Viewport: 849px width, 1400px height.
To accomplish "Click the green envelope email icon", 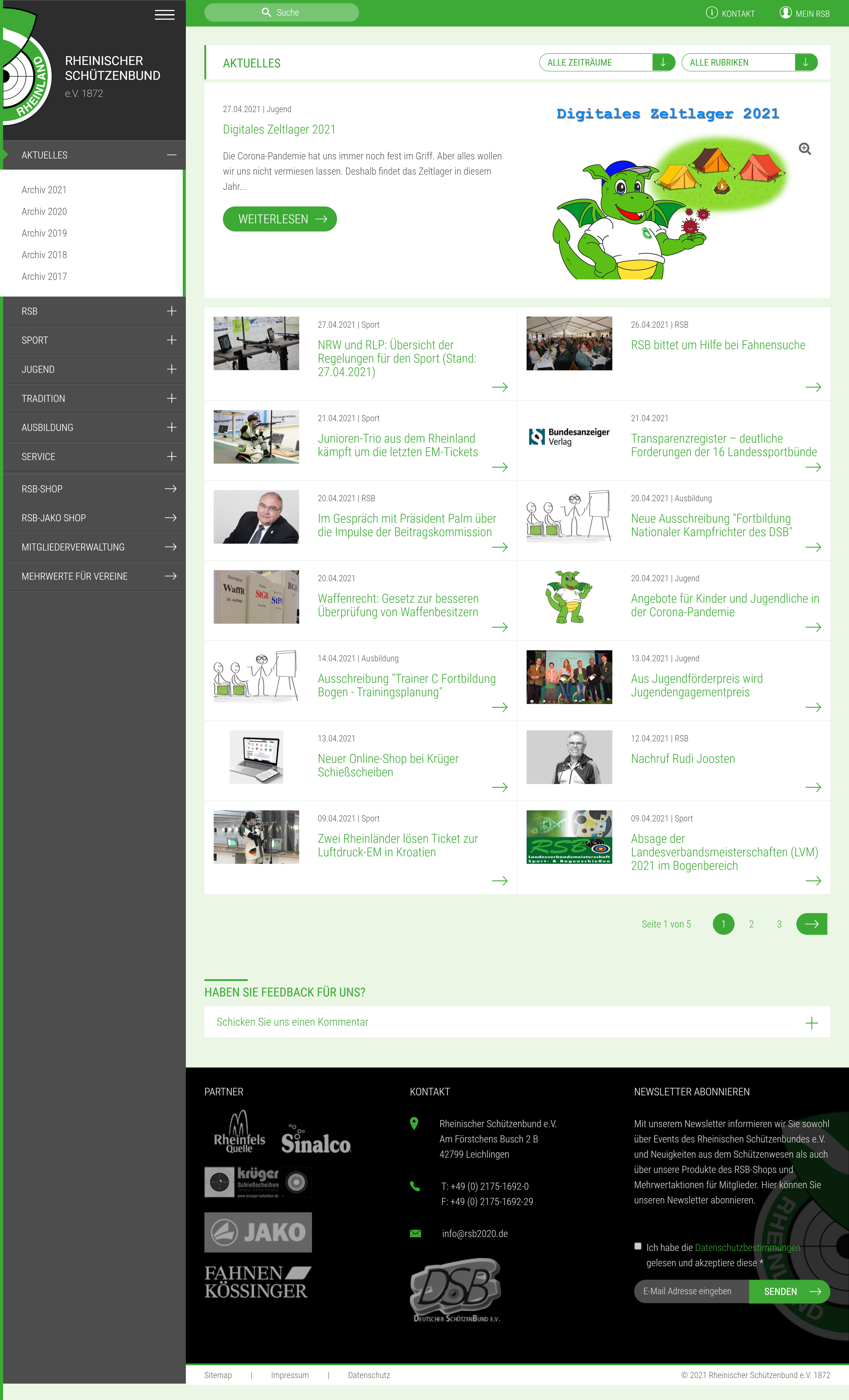I will [x=416, y=1234].
